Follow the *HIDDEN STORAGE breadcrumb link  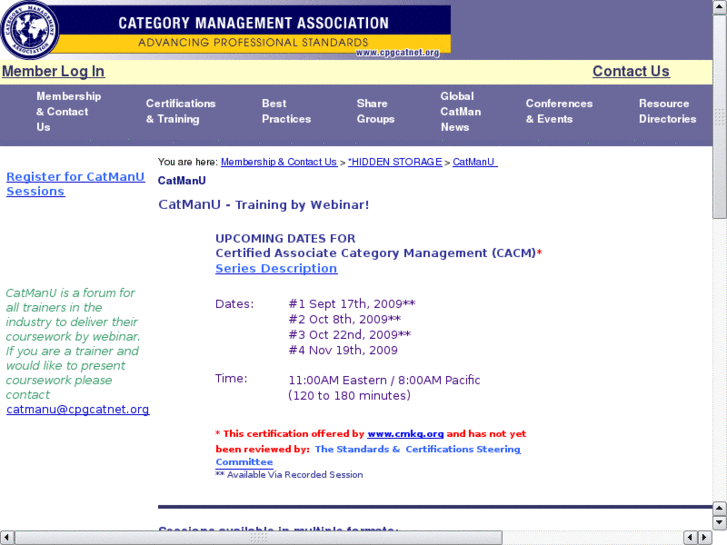coord(395,162)
